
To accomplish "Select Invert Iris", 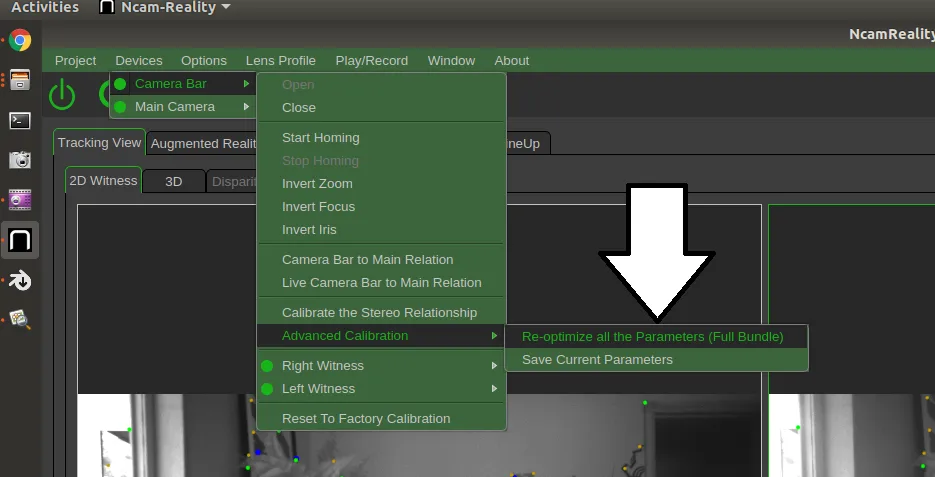I will pyautogui.click(x=382, y=230).
